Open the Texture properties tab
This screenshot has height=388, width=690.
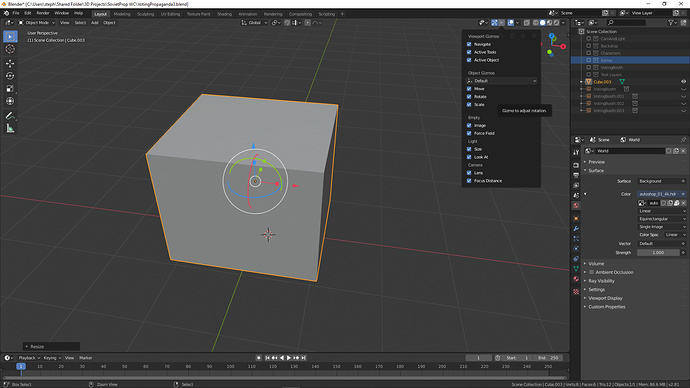(576, 292)
